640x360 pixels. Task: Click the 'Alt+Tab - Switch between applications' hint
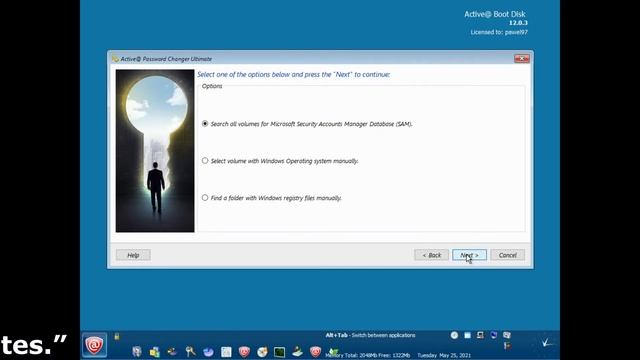(x=370, y=335)
